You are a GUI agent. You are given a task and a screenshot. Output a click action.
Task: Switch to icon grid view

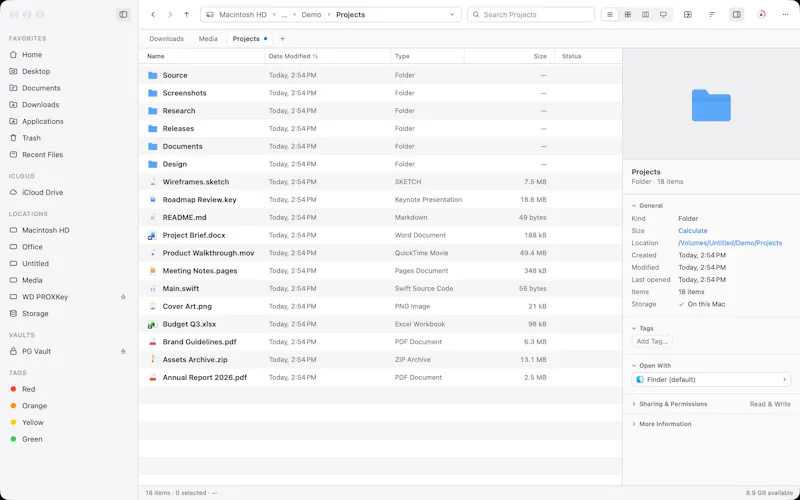628,15
